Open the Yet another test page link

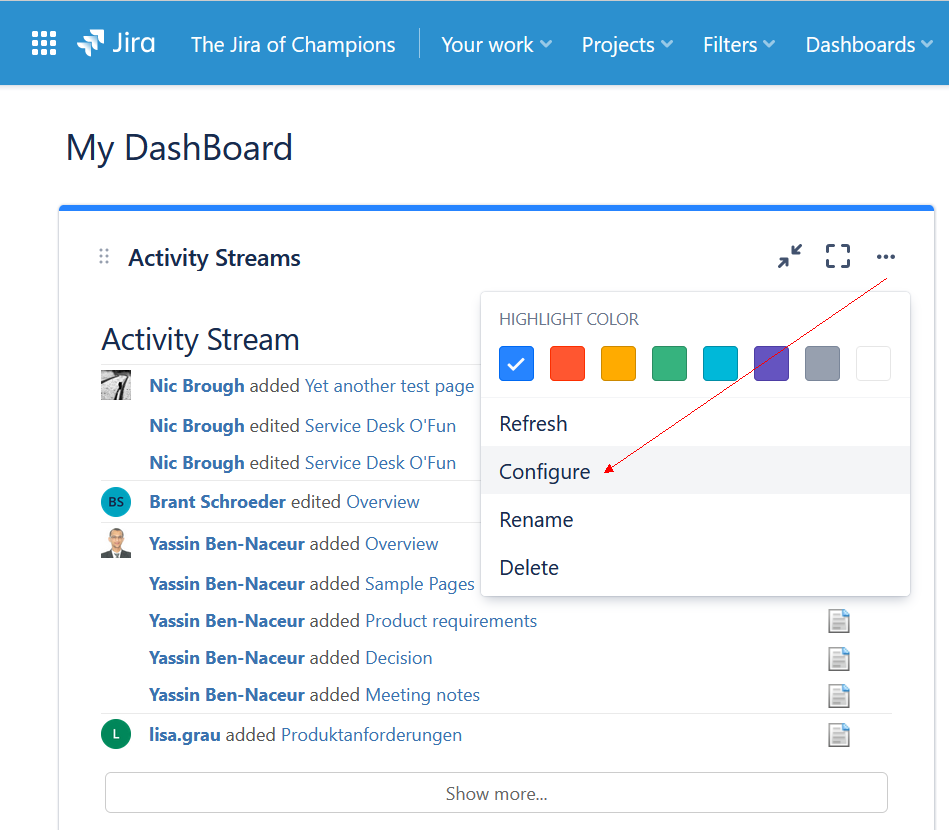390,386
